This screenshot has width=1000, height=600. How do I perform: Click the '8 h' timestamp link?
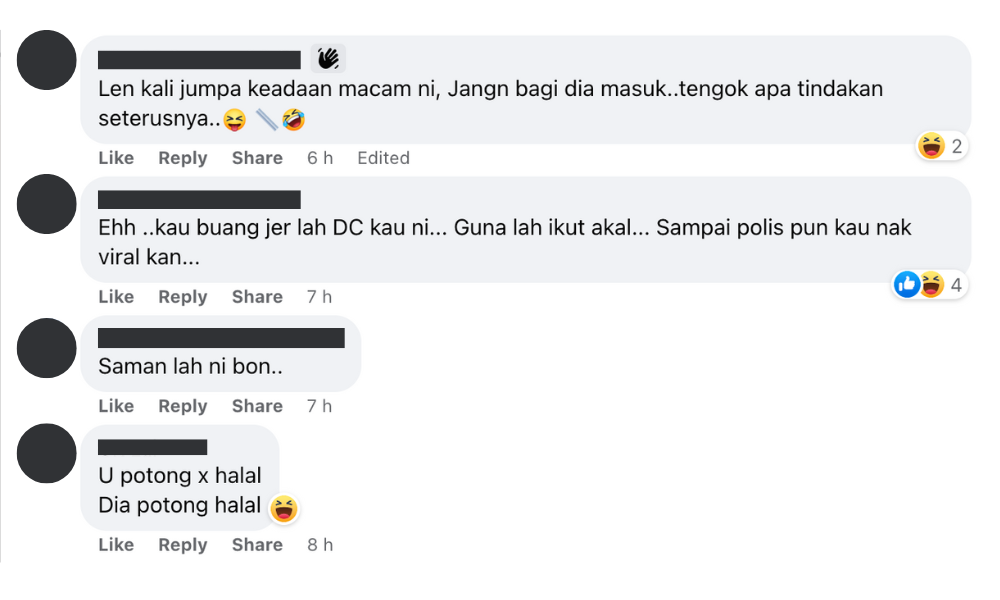click(320, 545)
